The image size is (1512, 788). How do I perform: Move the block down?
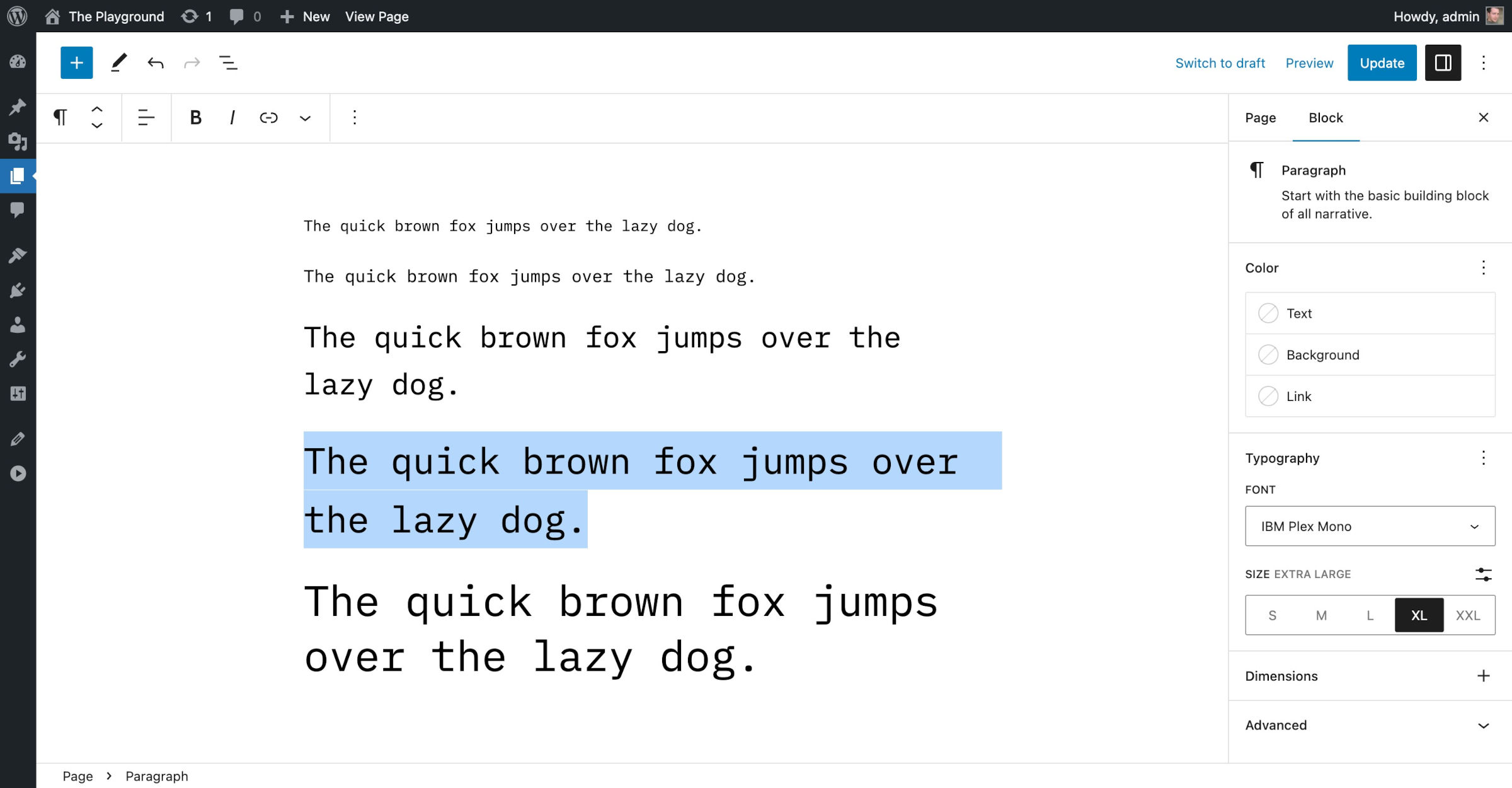[97, 125]
